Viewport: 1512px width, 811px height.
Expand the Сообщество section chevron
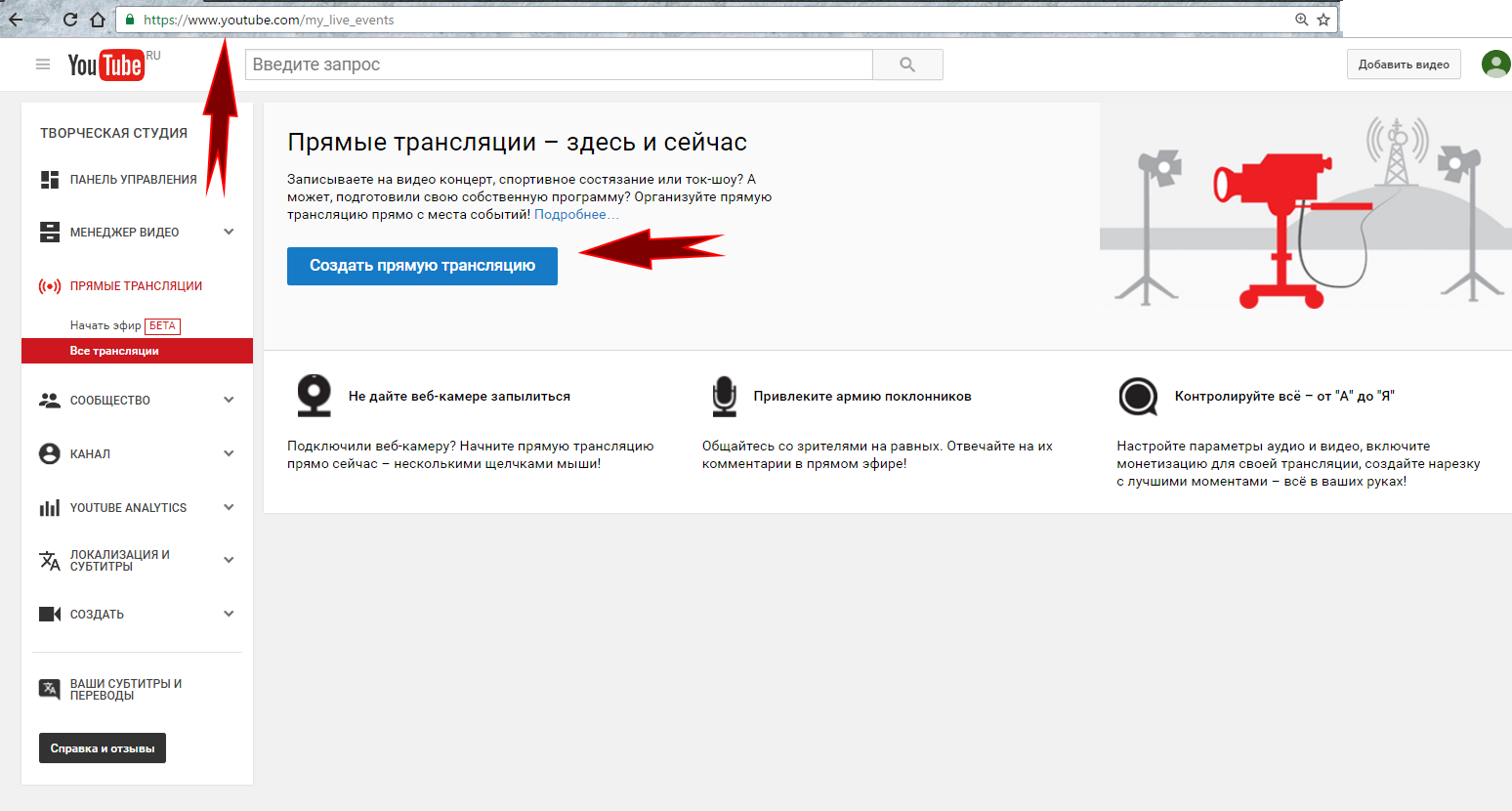point(229,400)
